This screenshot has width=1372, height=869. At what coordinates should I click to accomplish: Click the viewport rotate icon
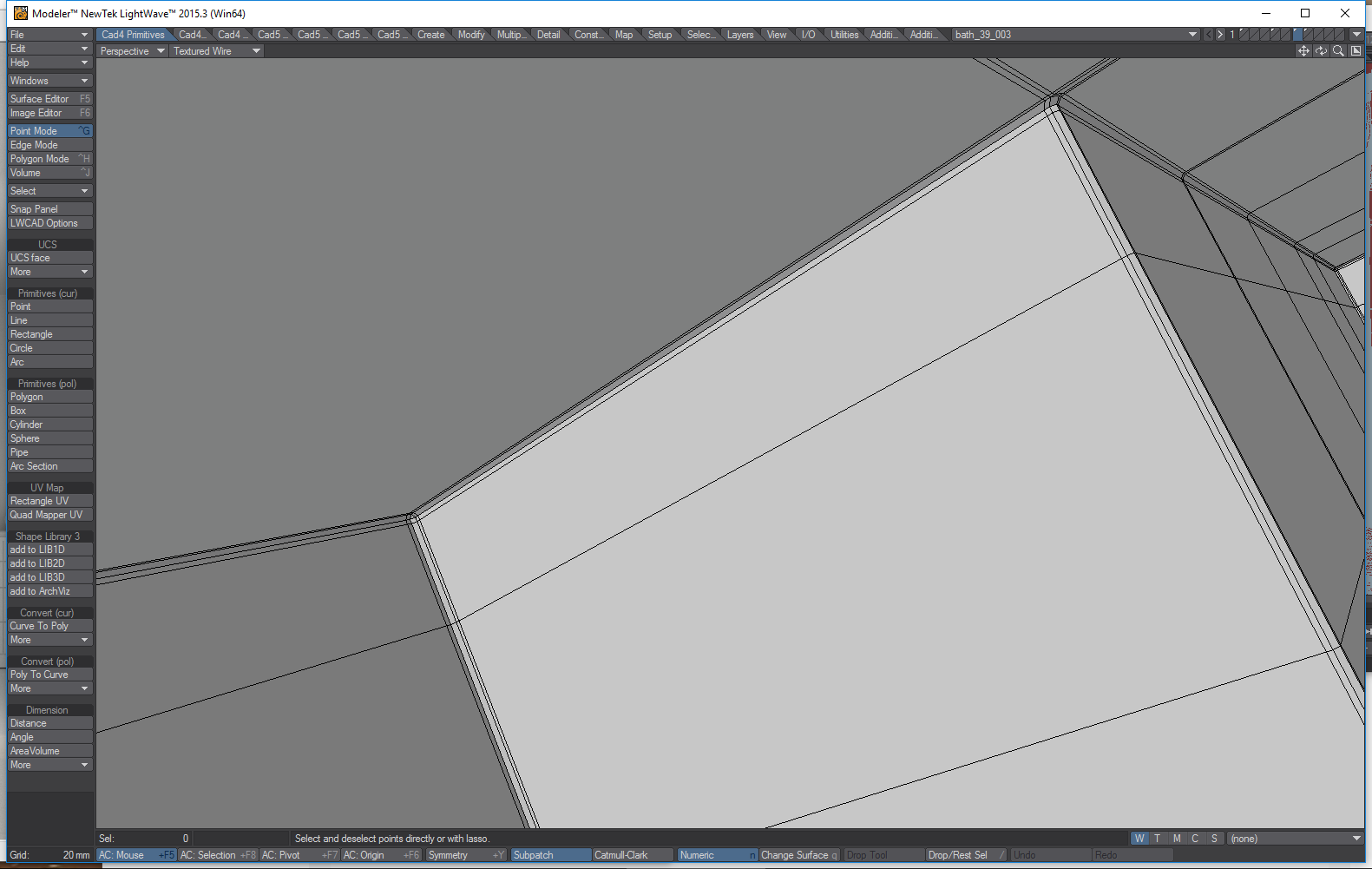coord(1321,51)
